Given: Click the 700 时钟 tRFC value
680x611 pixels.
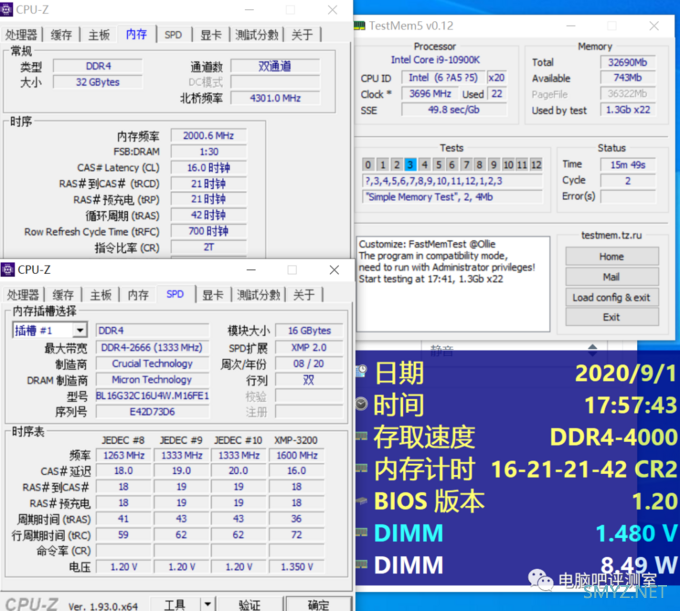Looking at the screenshot, I should [209, 231].
